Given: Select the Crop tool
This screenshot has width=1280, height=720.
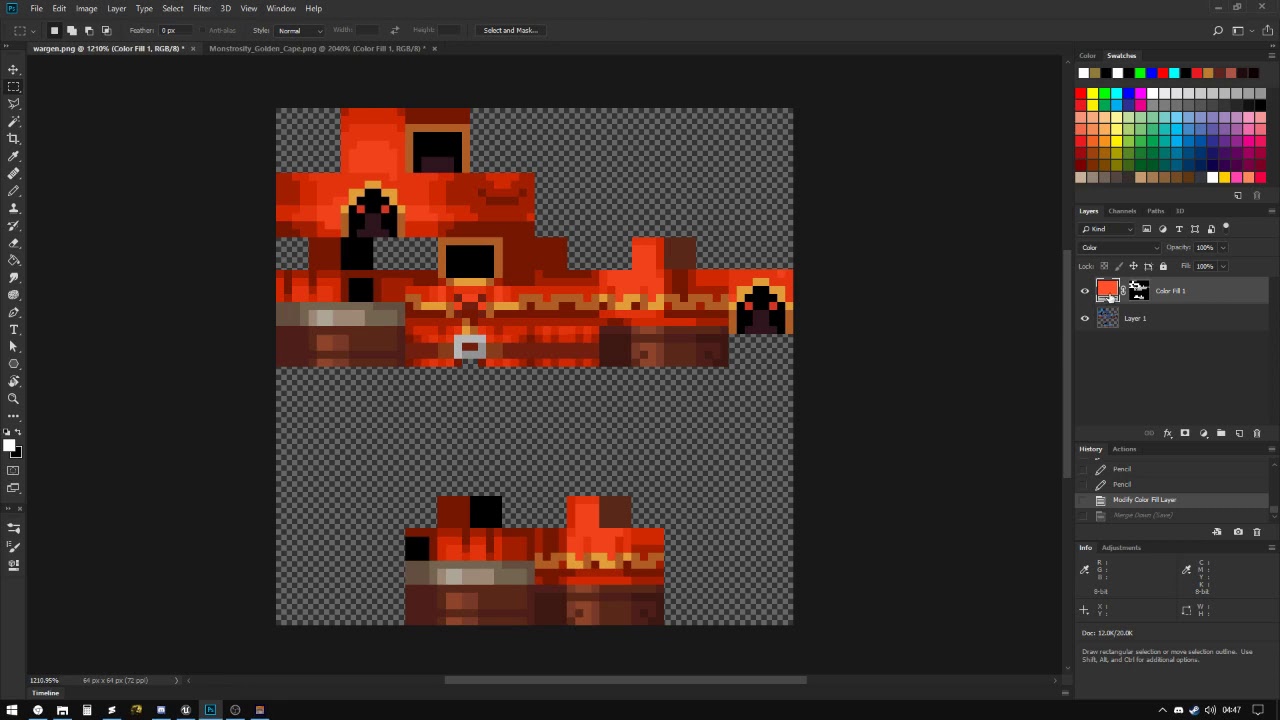Looking at the screenshot, I should [14, 139].
